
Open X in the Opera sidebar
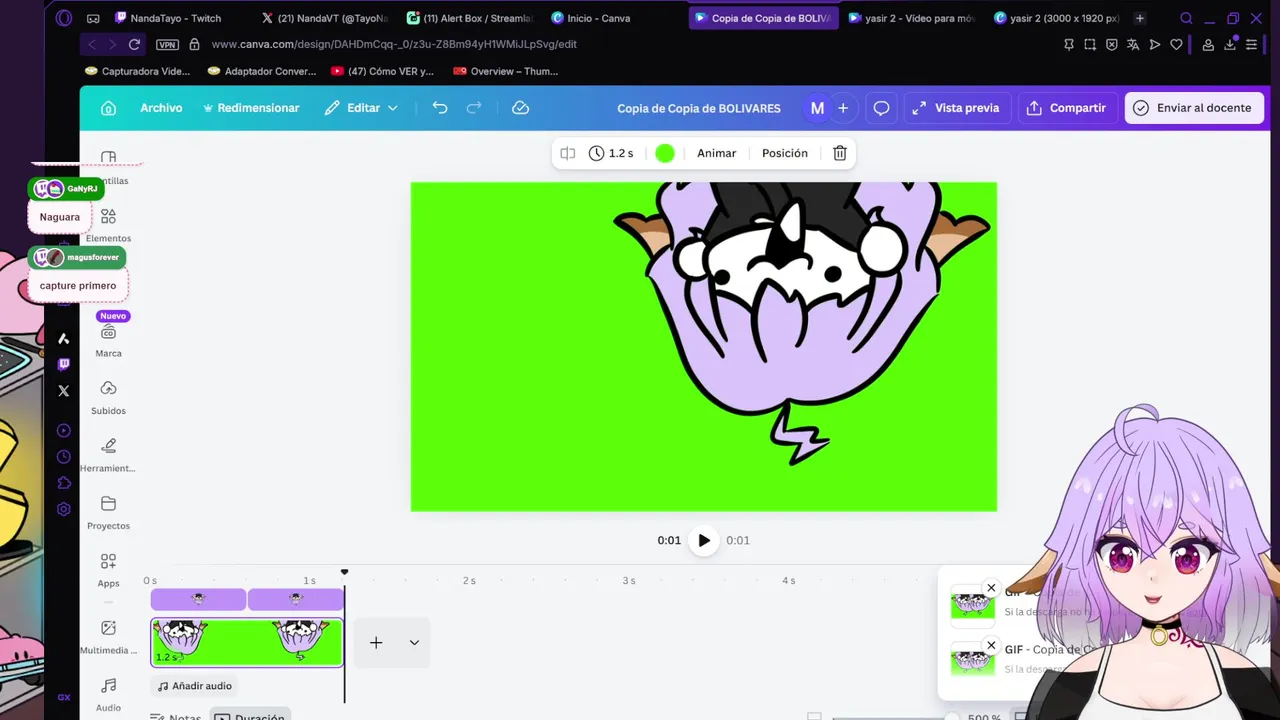(64, 391)
